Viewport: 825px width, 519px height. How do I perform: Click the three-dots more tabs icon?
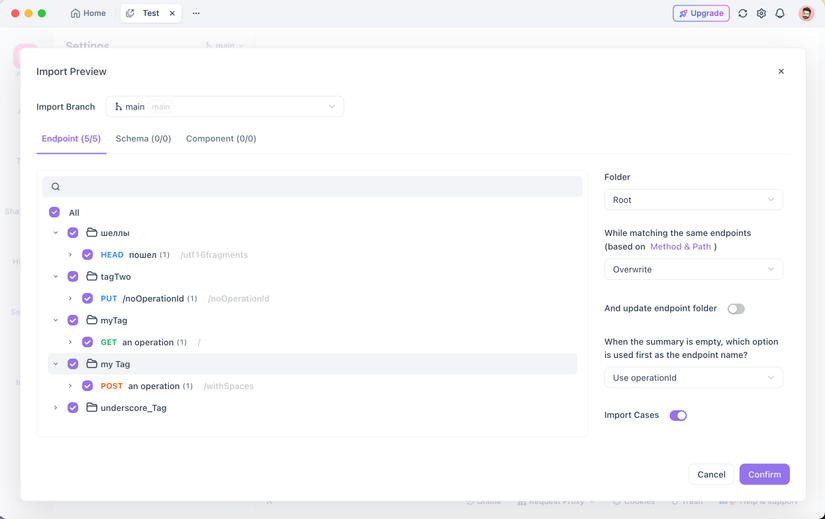[x=196, y=14]
